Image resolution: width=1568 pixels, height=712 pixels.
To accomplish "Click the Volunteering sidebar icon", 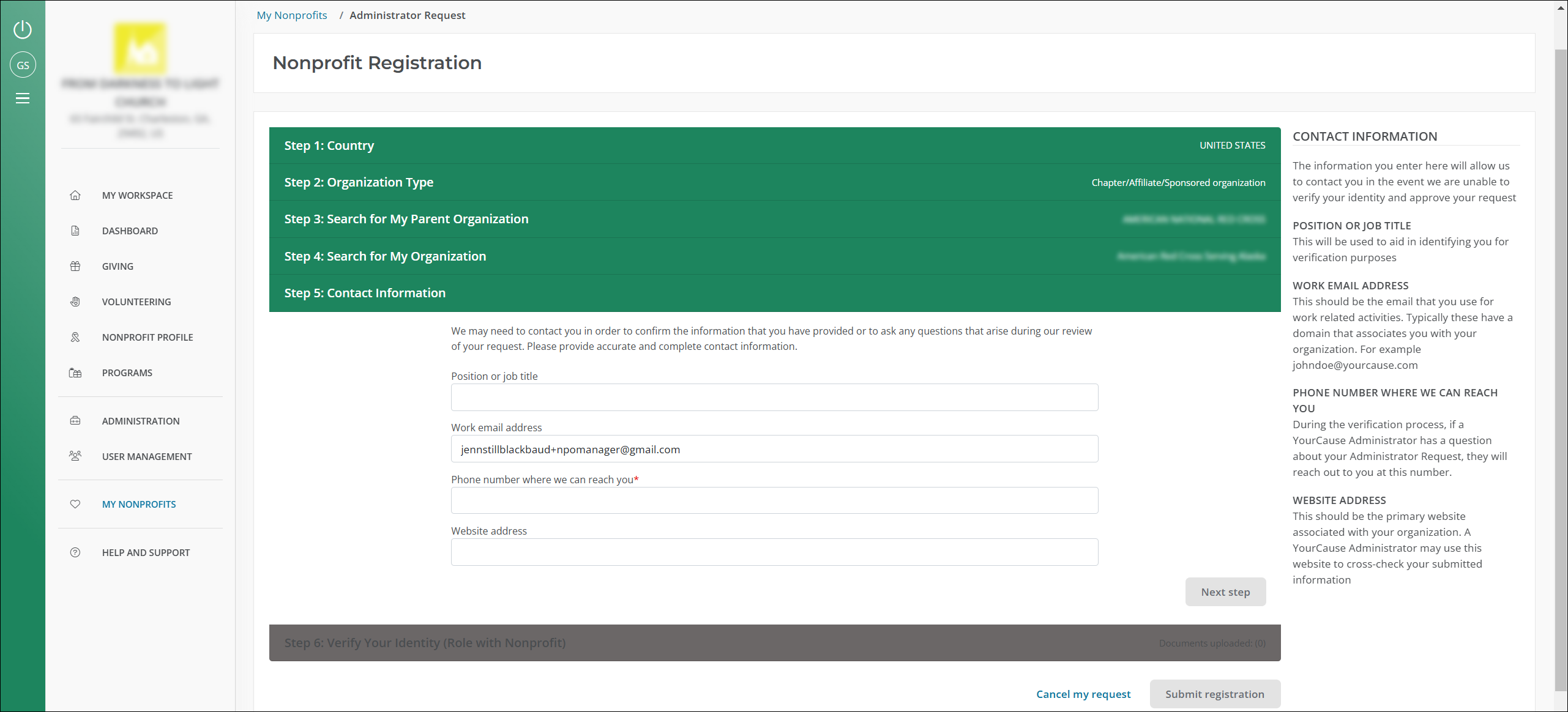I will coord(75,302).
